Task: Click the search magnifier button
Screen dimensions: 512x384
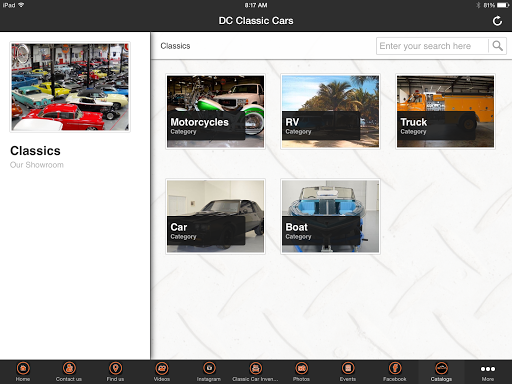Action: point(497,46)
